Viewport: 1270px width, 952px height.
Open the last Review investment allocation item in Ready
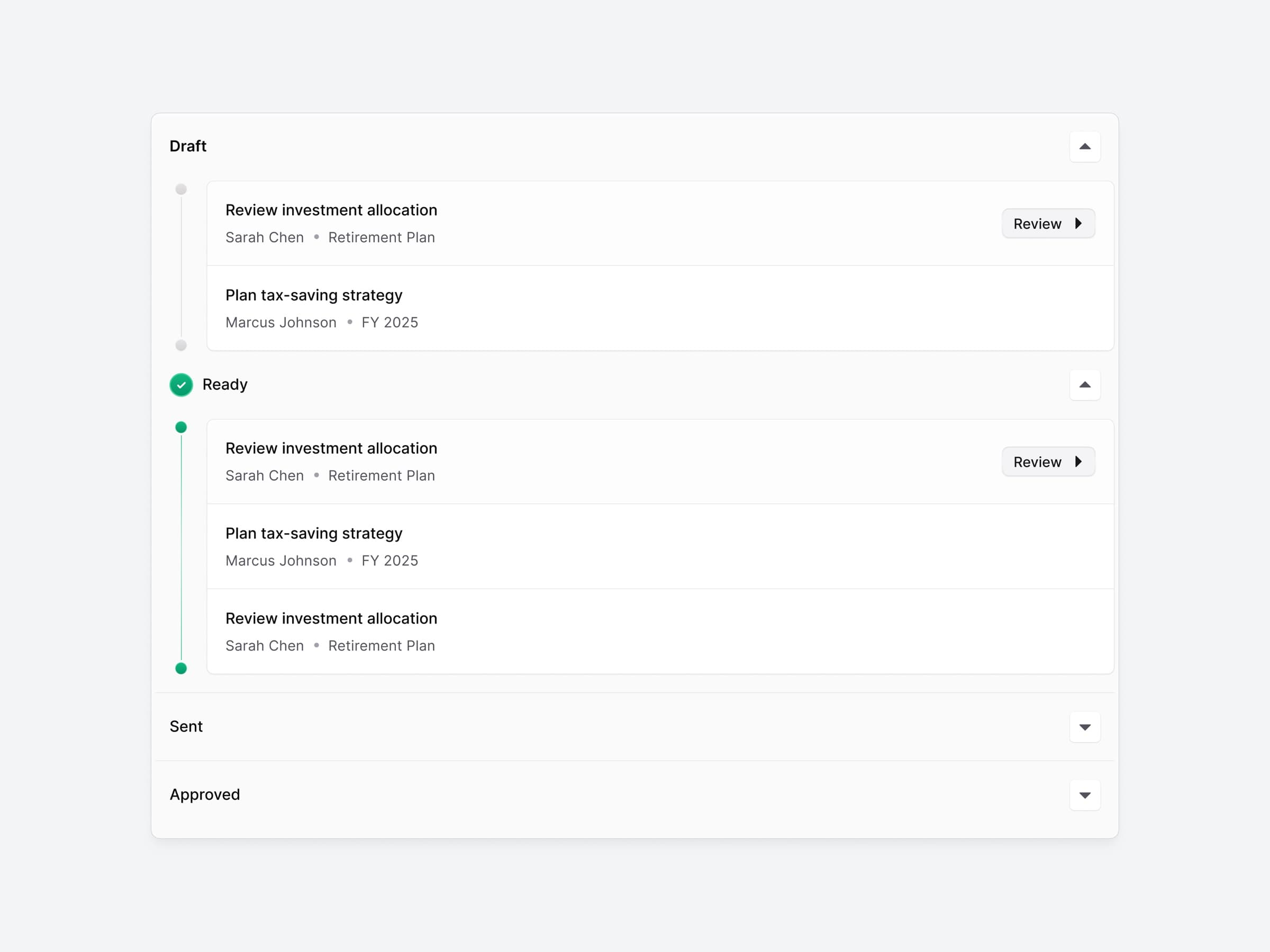point(660,631)
